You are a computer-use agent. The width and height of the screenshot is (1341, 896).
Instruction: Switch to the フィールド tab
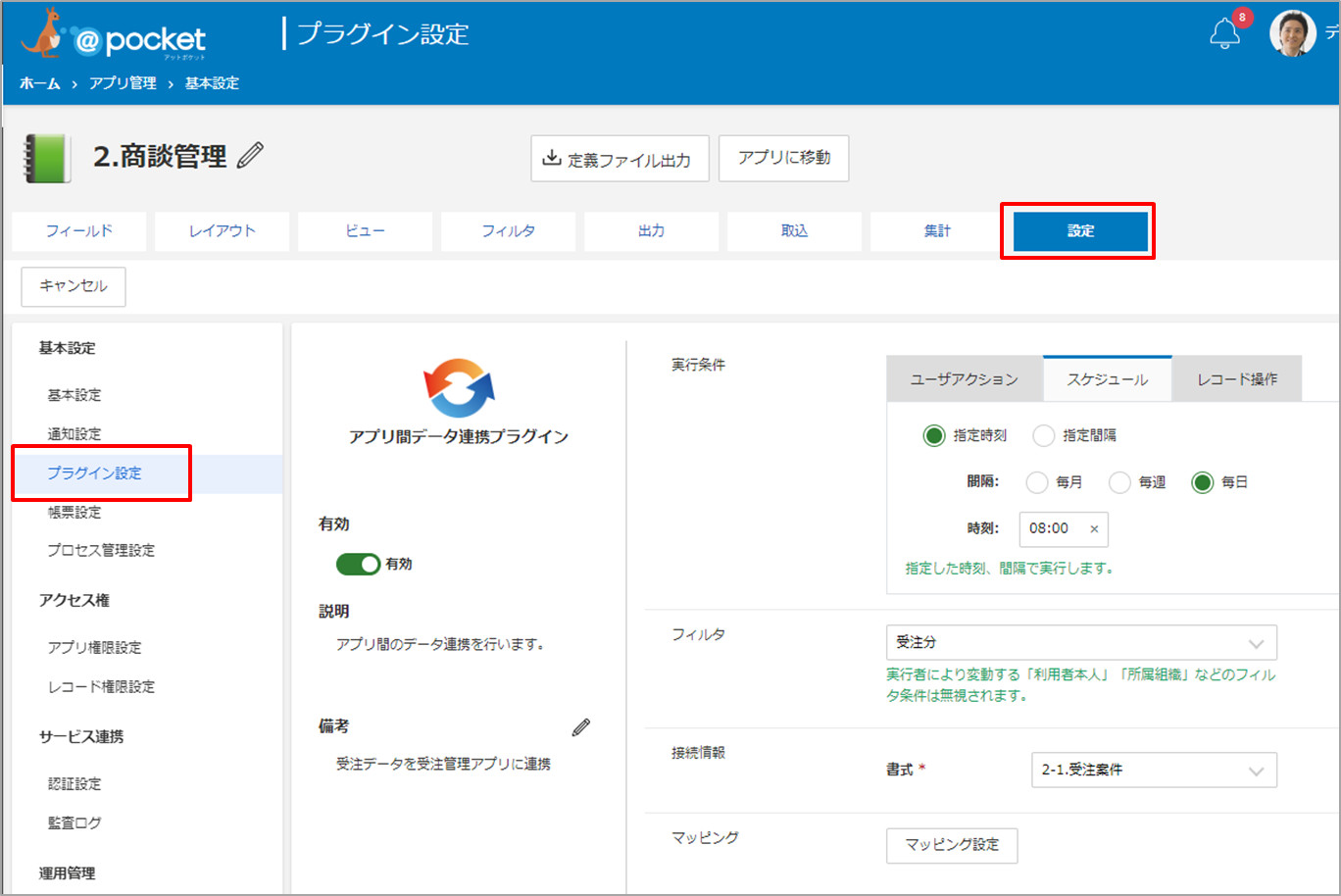coord(79,231)
